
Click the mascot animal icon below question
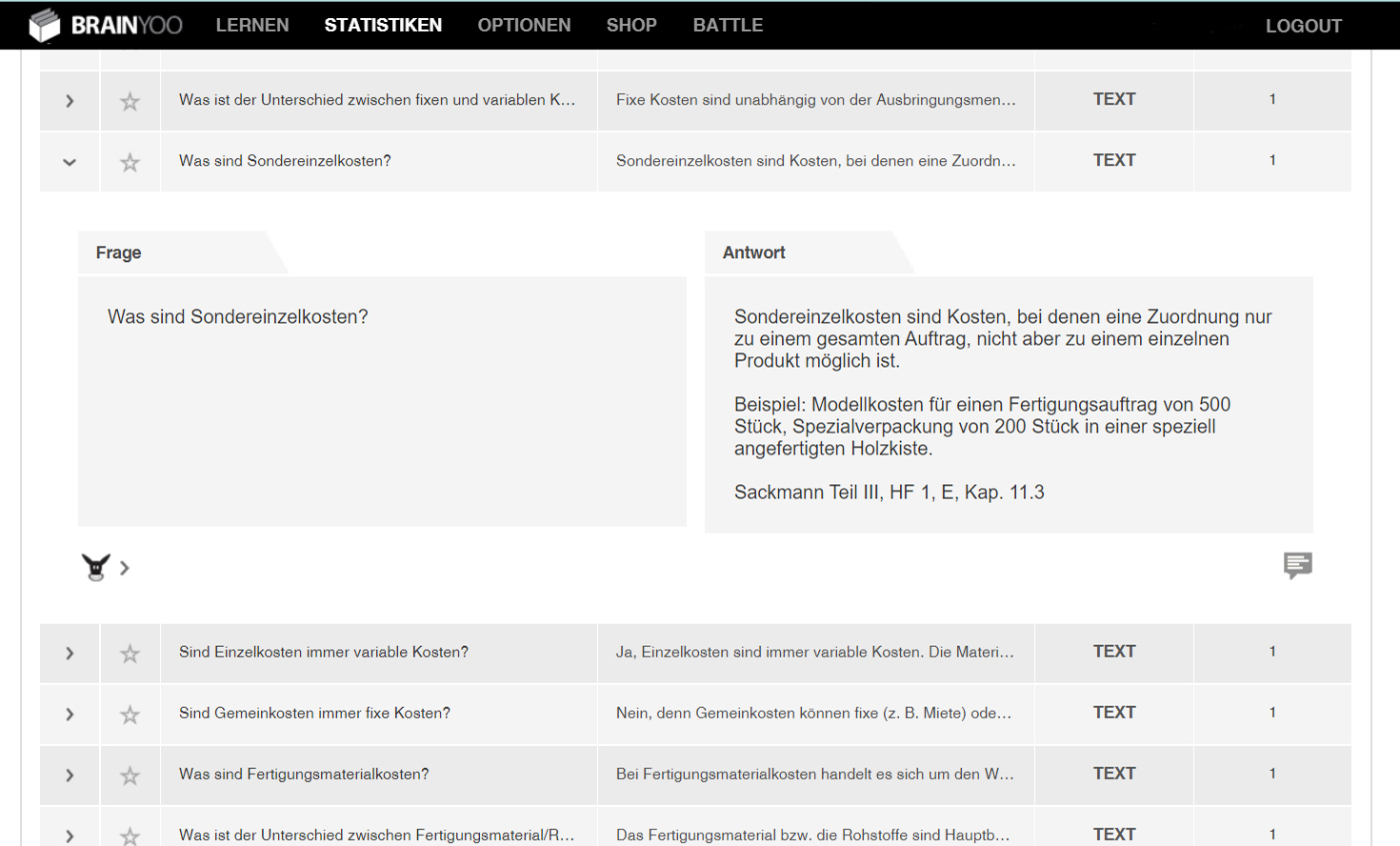(x=95, y=567)
